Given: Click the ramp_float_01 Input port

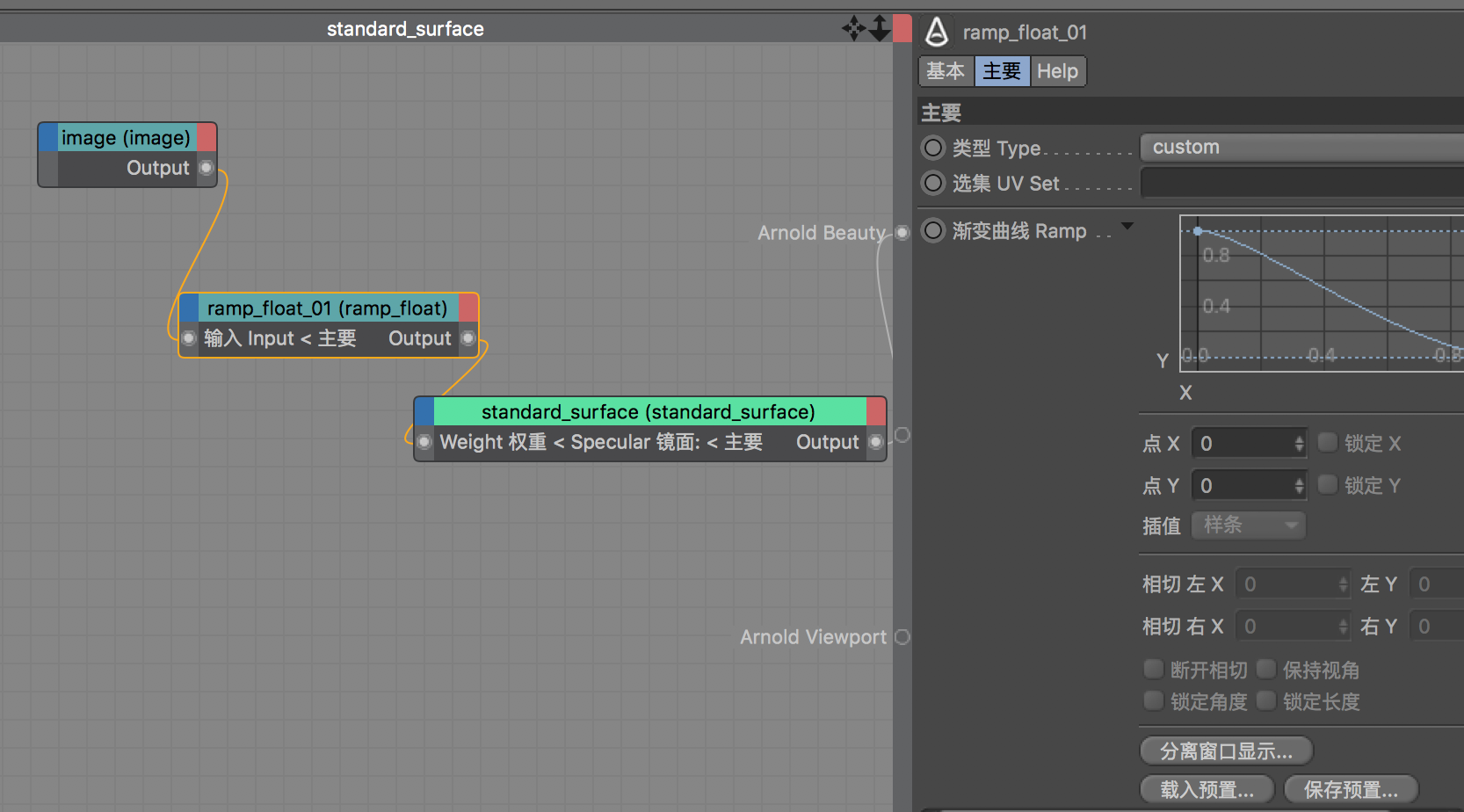Looking at the screenshot, I should click(188, 338).
